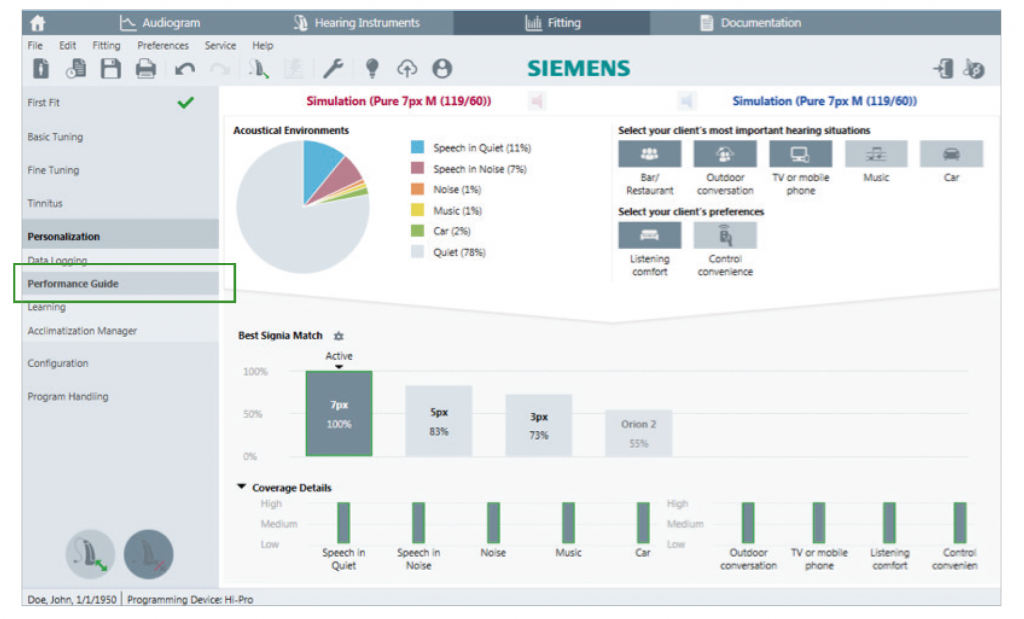This screenshot has width=1024, height=619.
Task: Open the Help menu
Action: pyautogui.click(x=263, y=46)
